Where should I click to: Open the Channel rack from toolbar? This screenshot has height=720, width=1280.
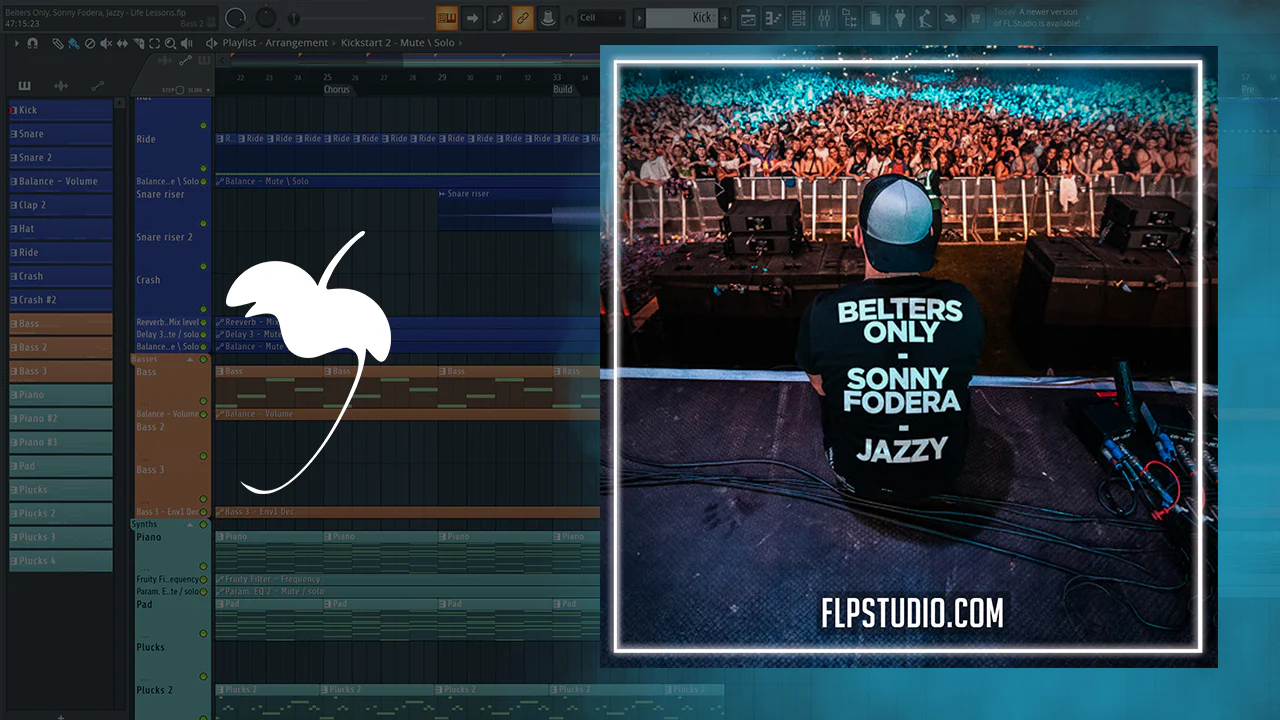coord(799,18)
